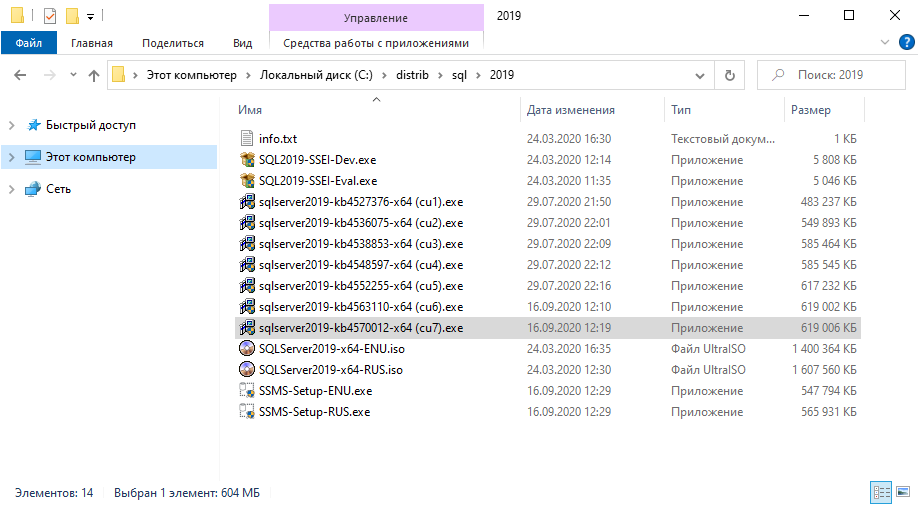Select Этот компьютер in navigation pane
Screen dimensions: 919x505
[x=109, y=157]
